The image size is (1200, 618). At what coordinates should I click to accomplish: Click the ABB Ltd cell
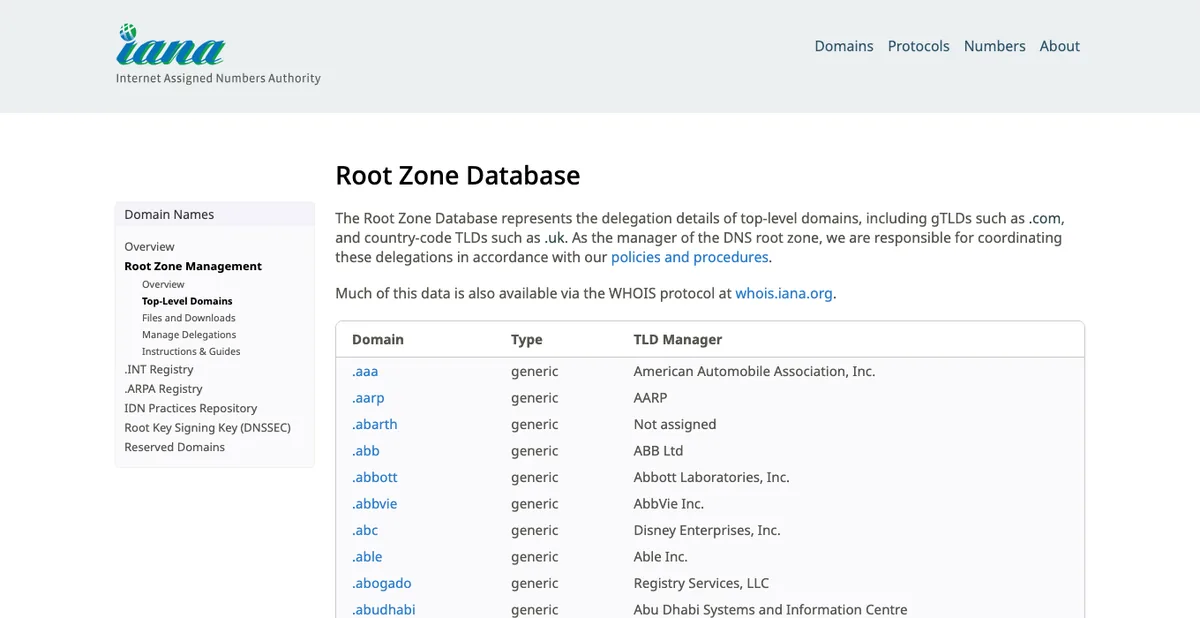coord(658,451)
